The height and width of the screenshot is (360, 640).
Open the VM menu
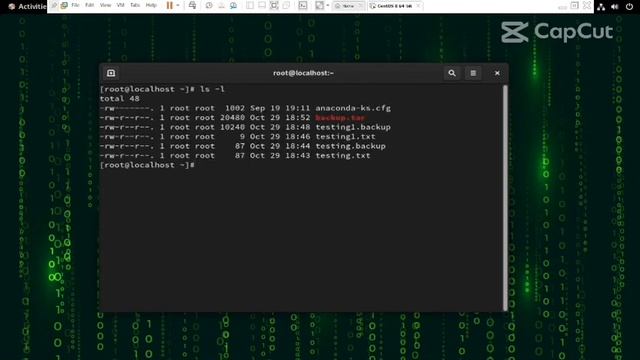(120, 5)
